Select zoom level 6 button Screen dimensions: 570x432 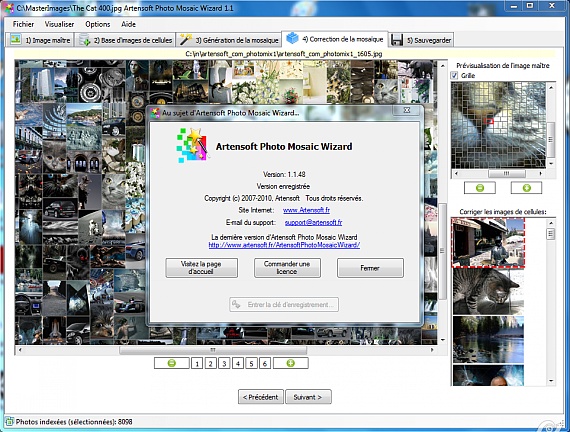pyautogui.click(x=265, y=363)
